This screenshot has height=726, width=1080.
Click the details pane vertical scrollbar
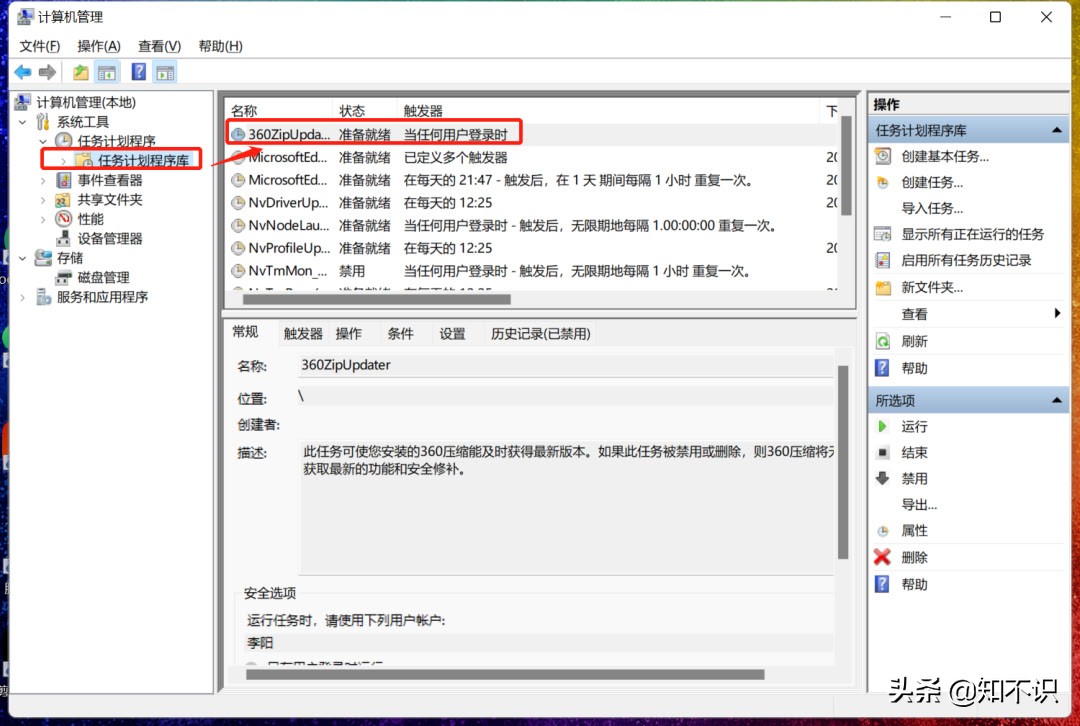(x=843, y=461)
